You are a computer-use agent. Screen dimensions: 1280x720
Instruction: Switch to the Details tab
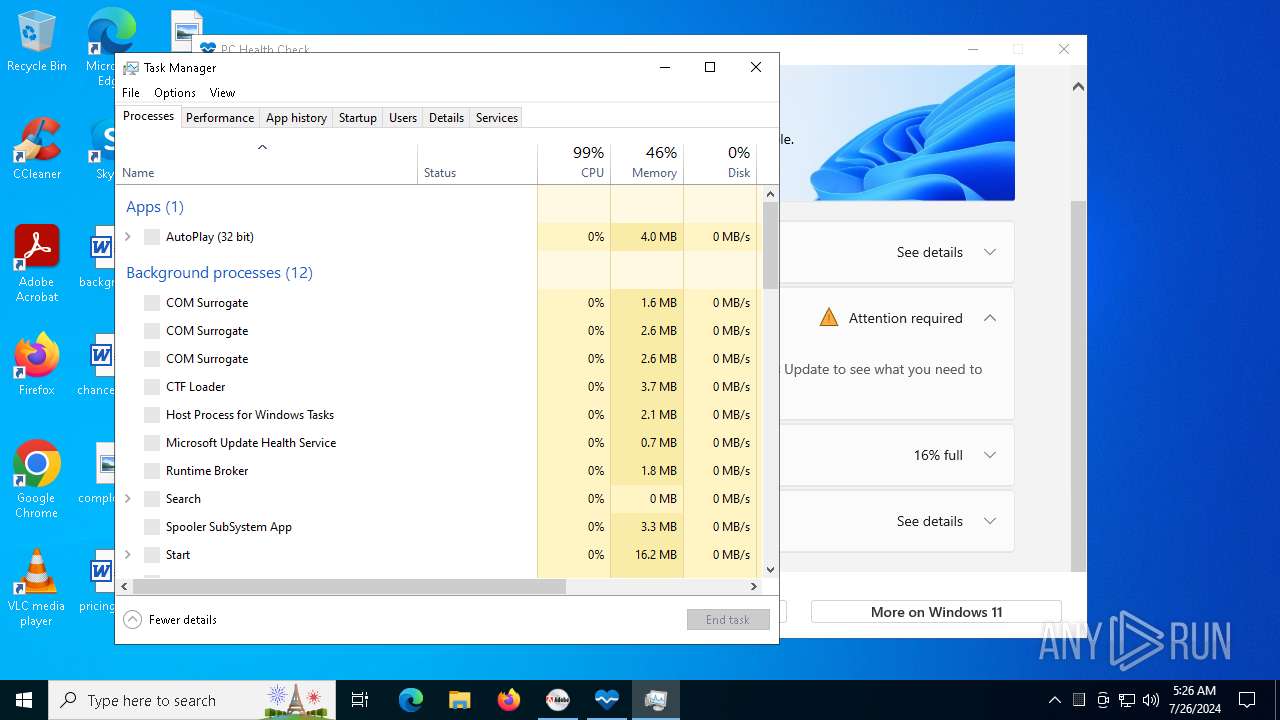click(x=446, y=118)
